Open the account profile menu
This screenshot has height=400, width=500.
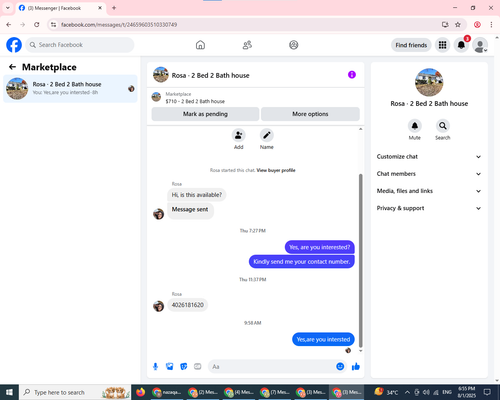(x=480, y=45)
